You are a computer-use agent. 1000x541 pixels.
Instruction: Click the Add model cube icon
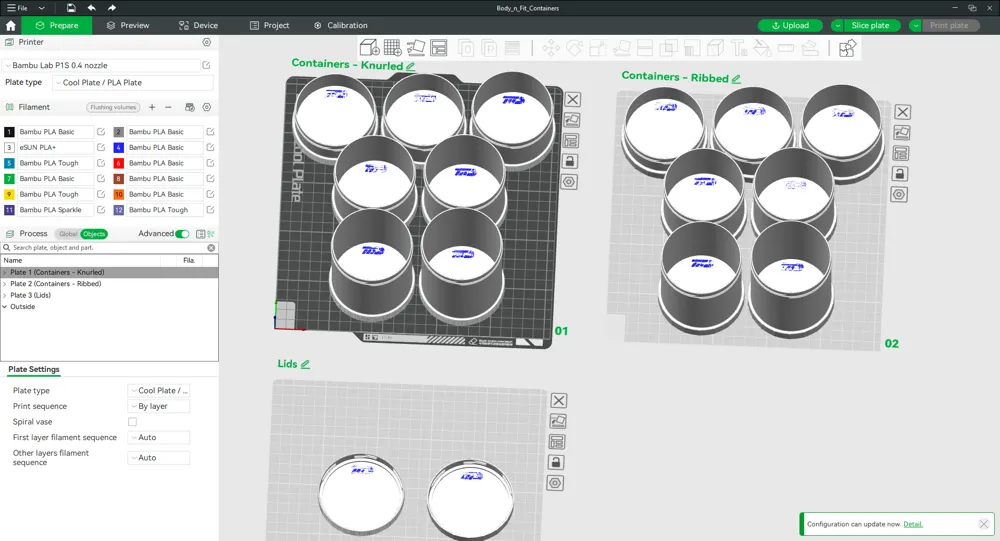point(369,47)
